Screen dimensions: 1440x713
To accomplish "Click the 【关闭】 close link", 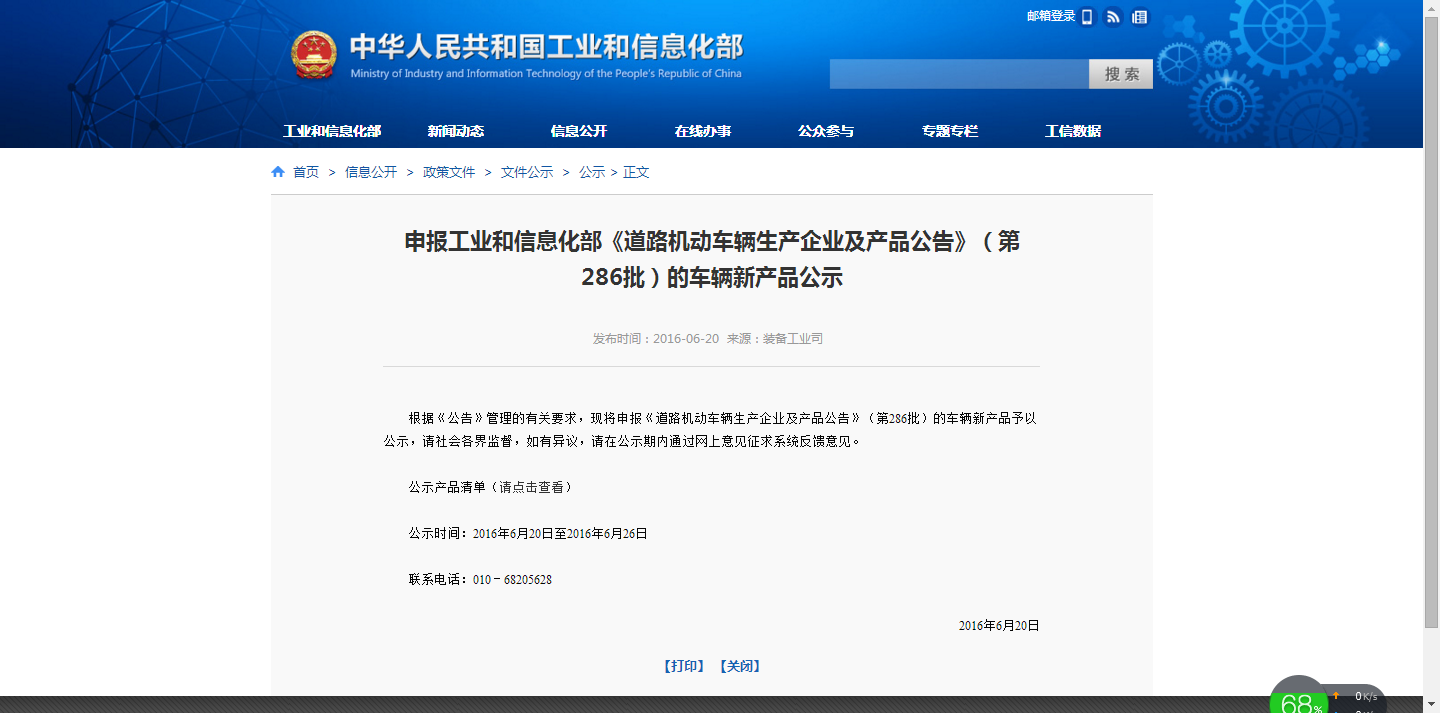I will click(740, 666).
